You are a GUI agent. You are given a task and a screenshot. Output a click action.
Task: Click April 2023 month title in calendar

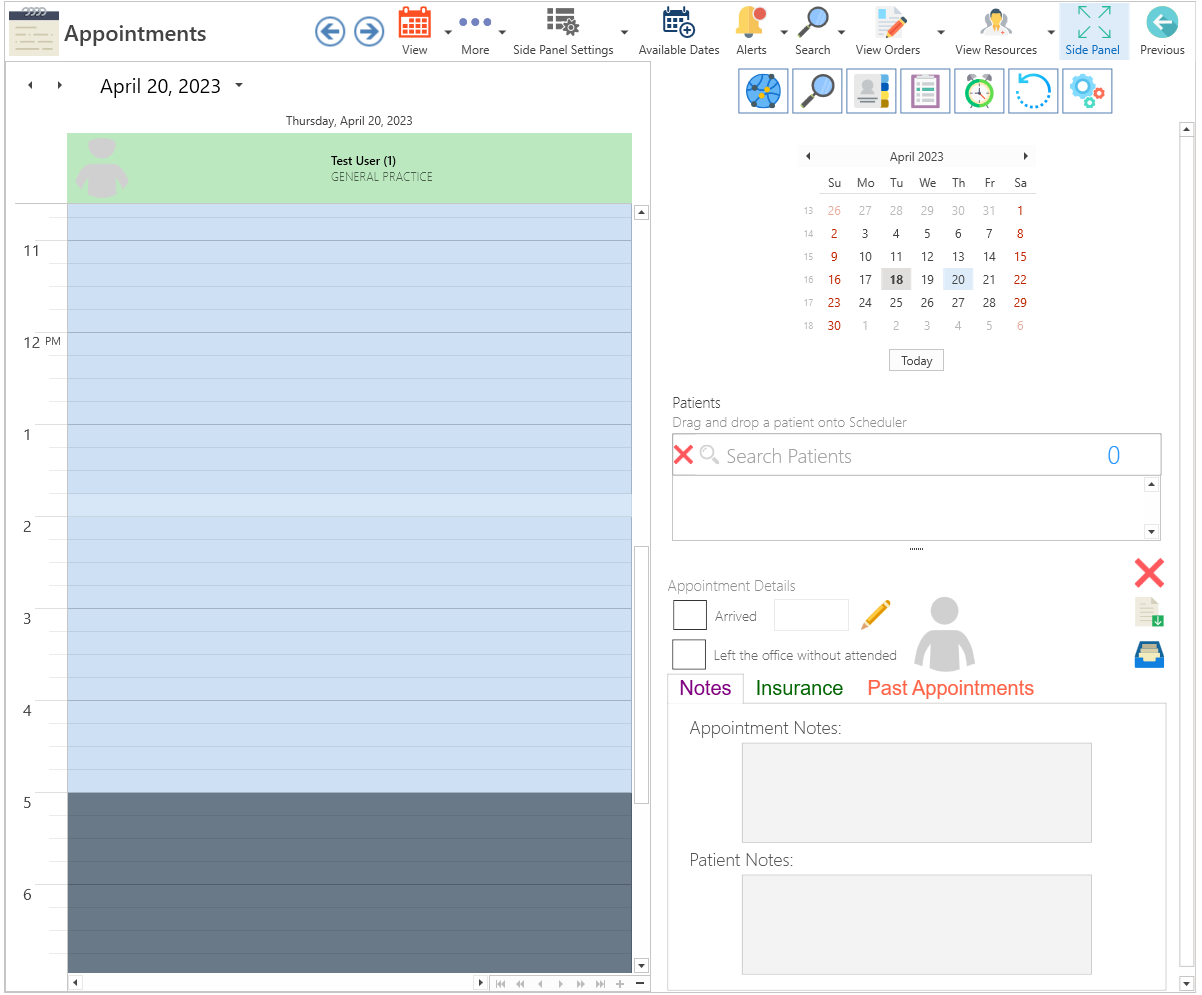pos(916,156)
